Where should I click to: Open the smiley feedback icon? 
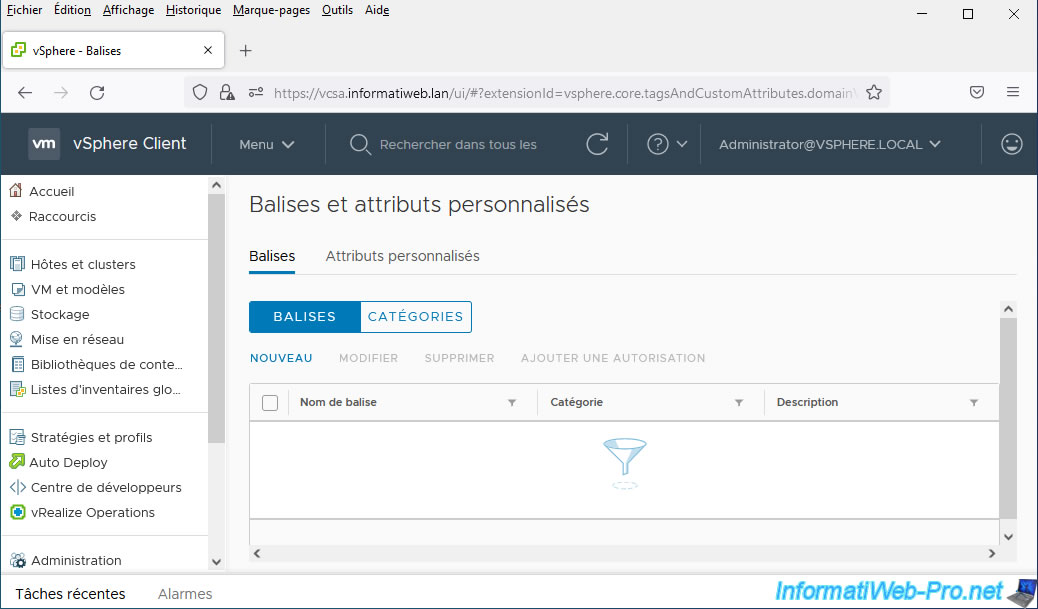point(1011,144)
